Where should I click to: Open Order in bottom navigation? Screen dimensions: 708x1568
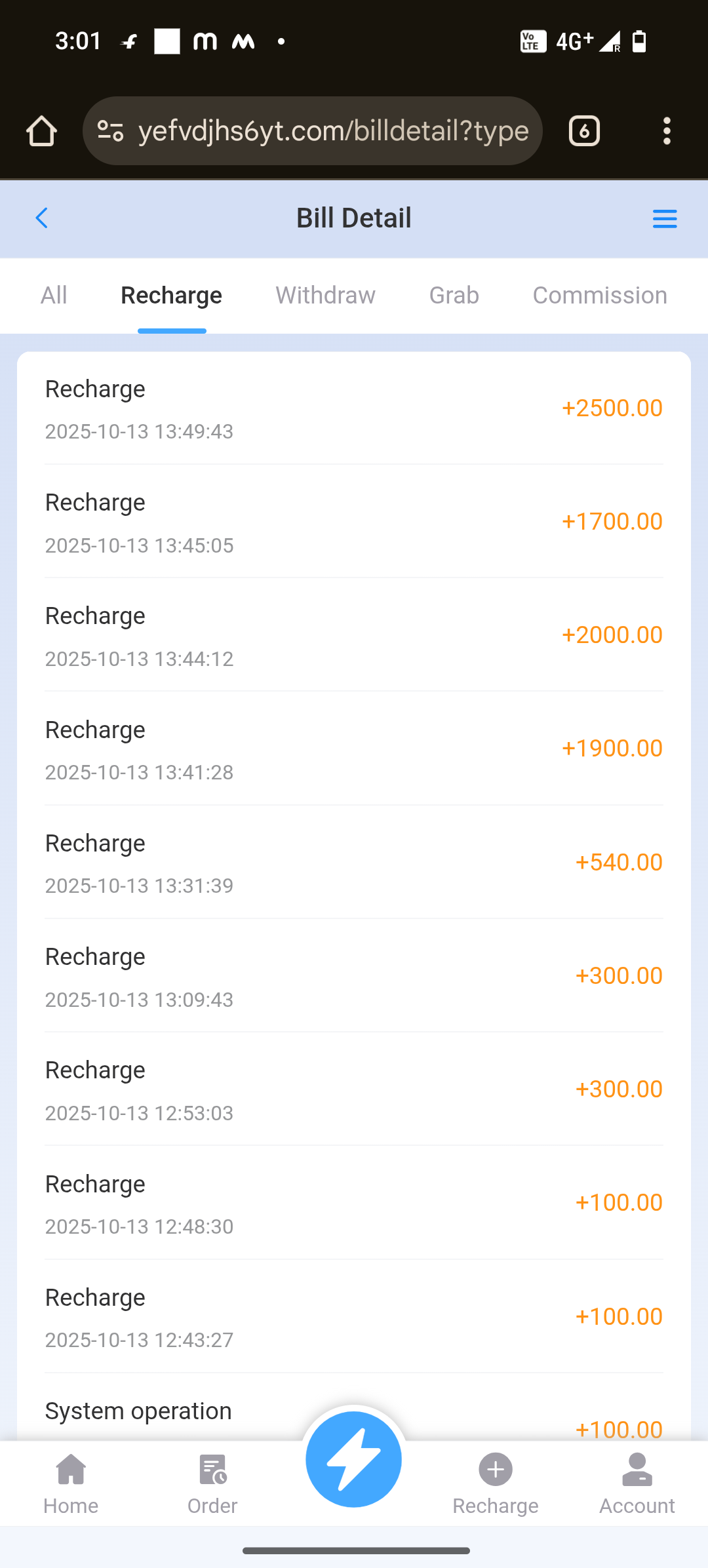pyautogui.click(x=212, y=1484)
